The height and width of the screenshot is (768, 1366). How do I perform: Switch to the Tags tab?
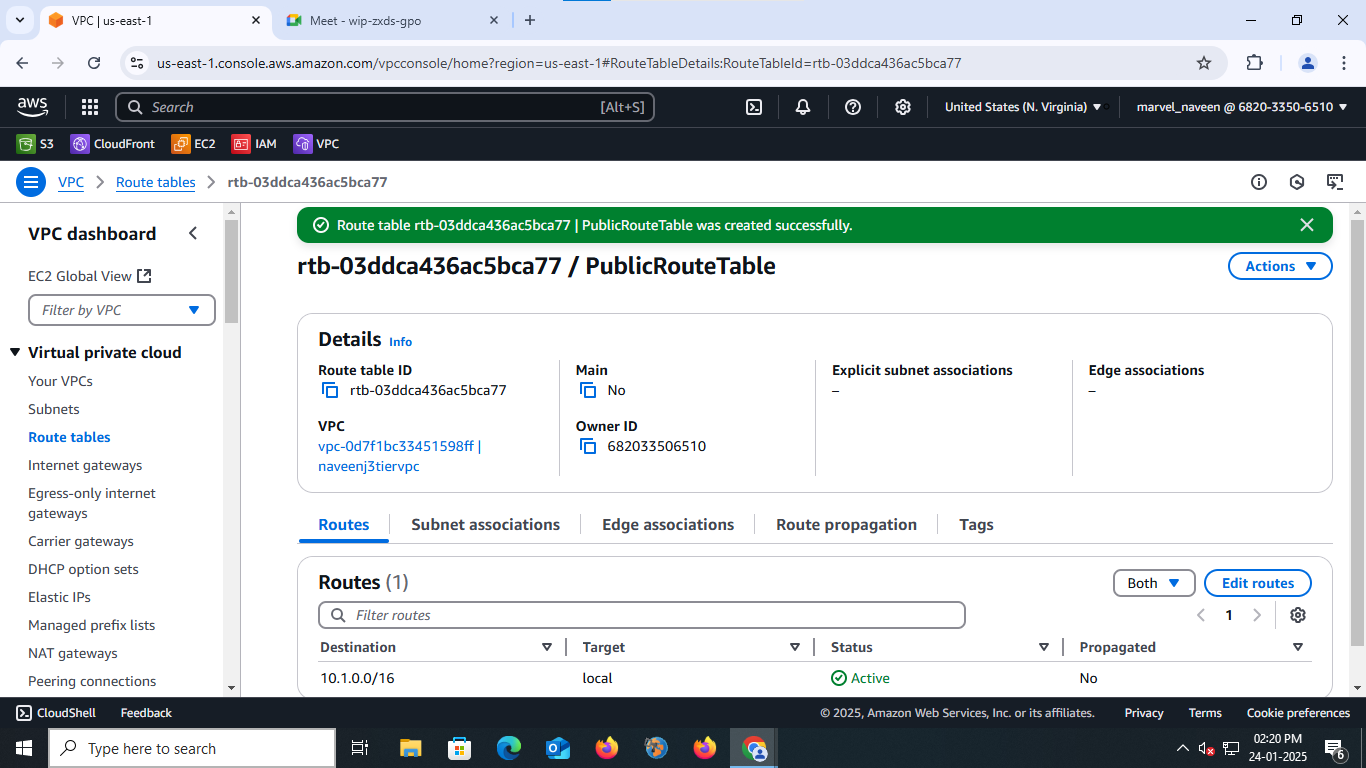pos(976,524)
